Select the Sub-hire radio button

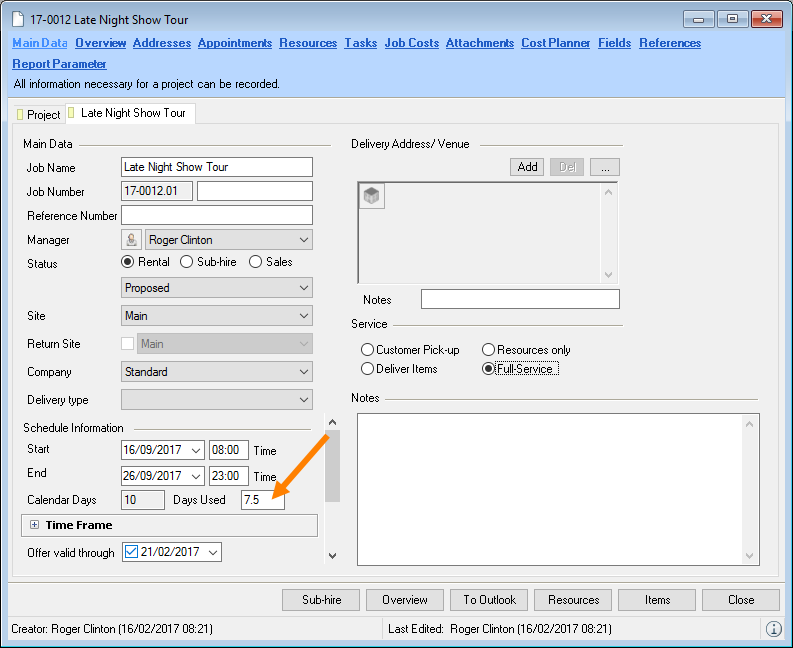pos(187,262)
